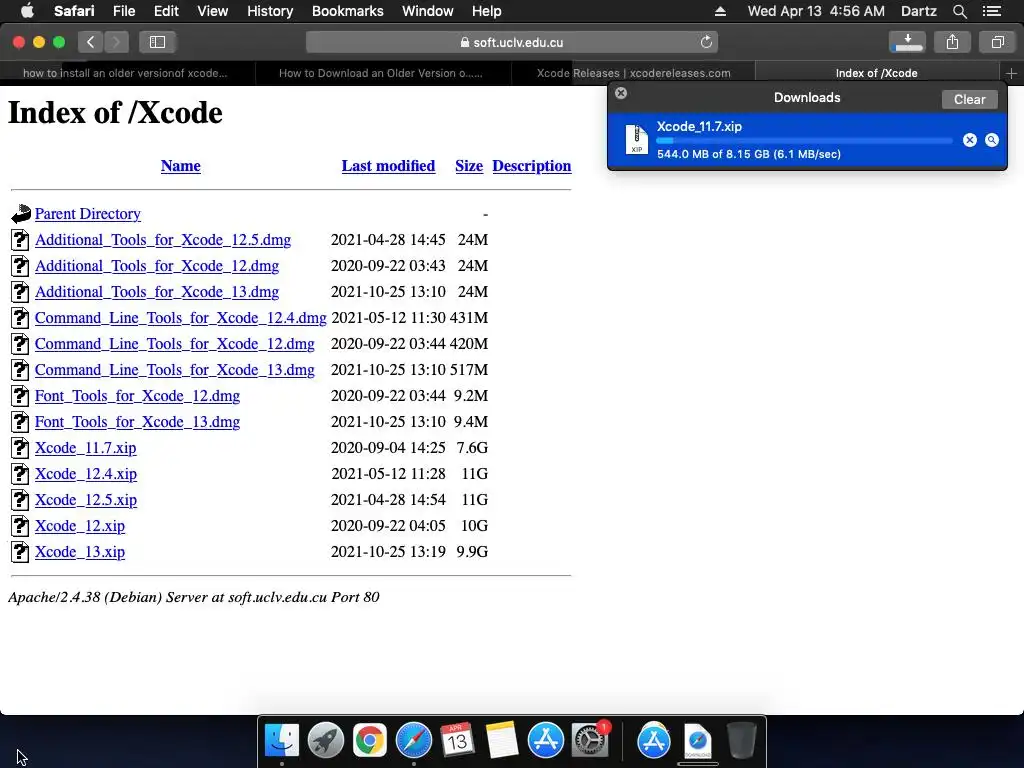Sort the index by Last modified
The width and height of the screenshot is (1024, 768).
[x=388, y=166]
